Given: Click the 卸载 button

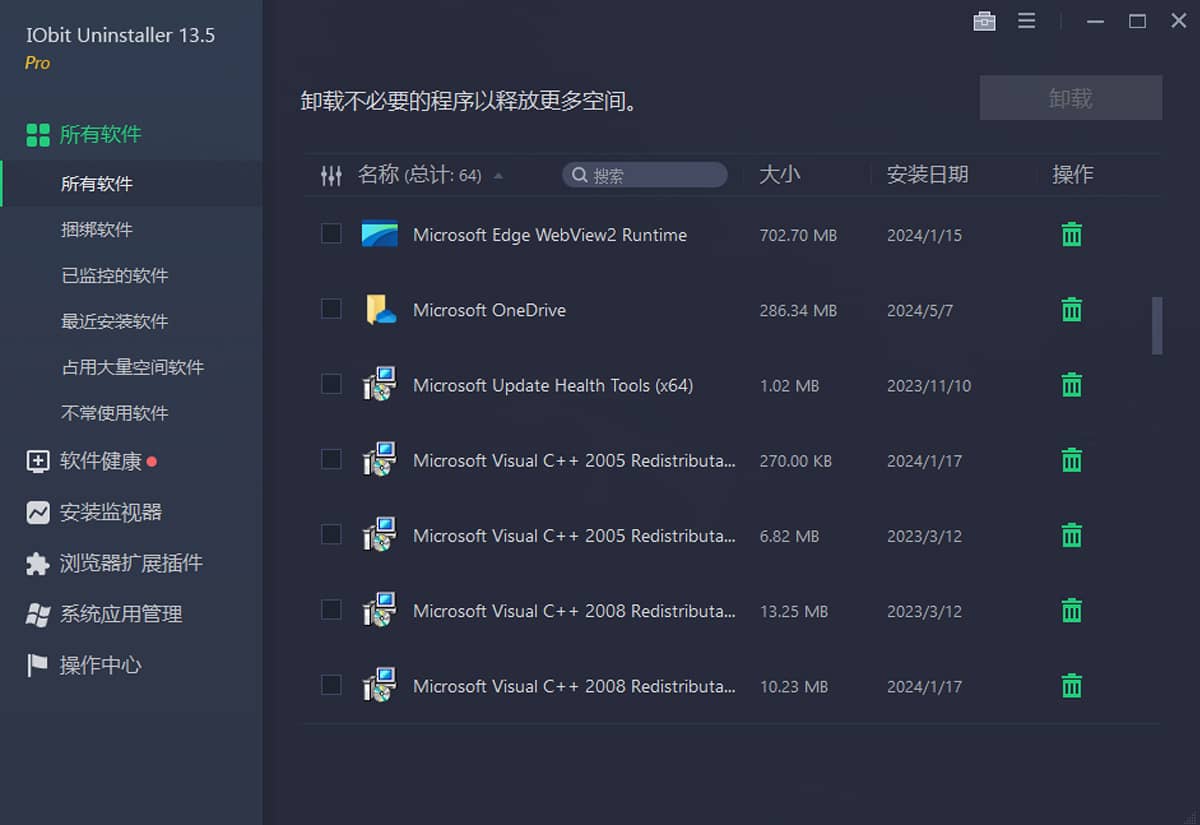Looking at the screenshot, I should coord(1070,97).
